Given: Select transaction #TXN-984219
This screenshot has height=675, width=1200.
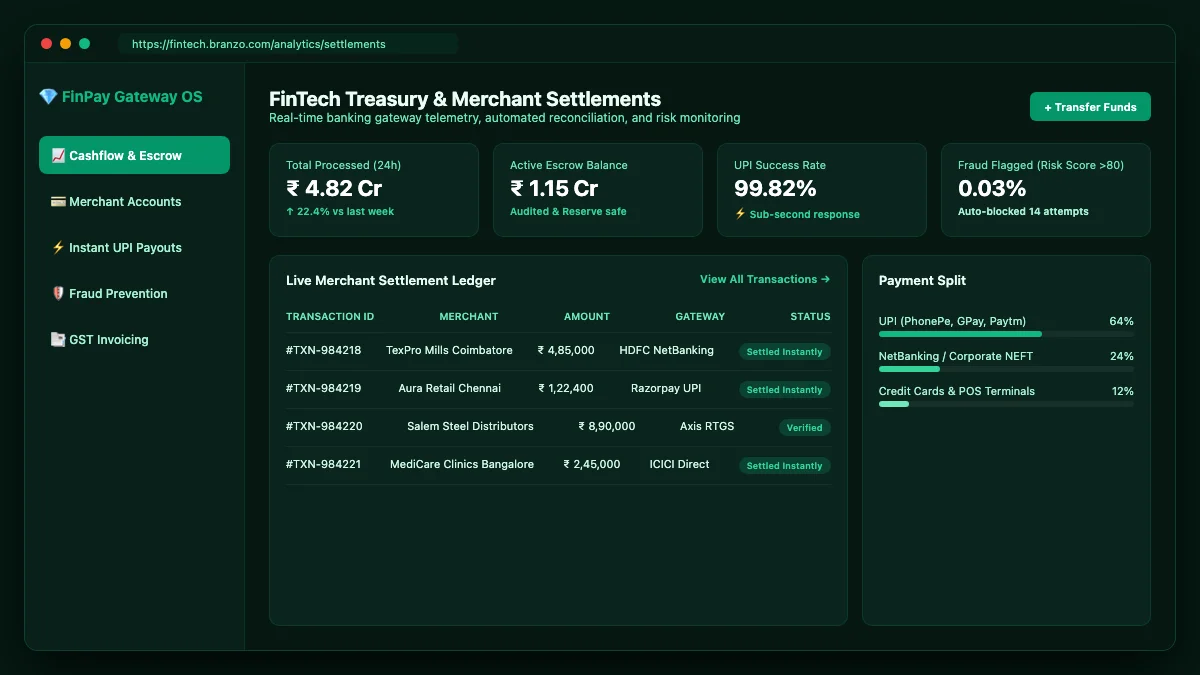Looking at the screenshot, I should pos(323,389).
